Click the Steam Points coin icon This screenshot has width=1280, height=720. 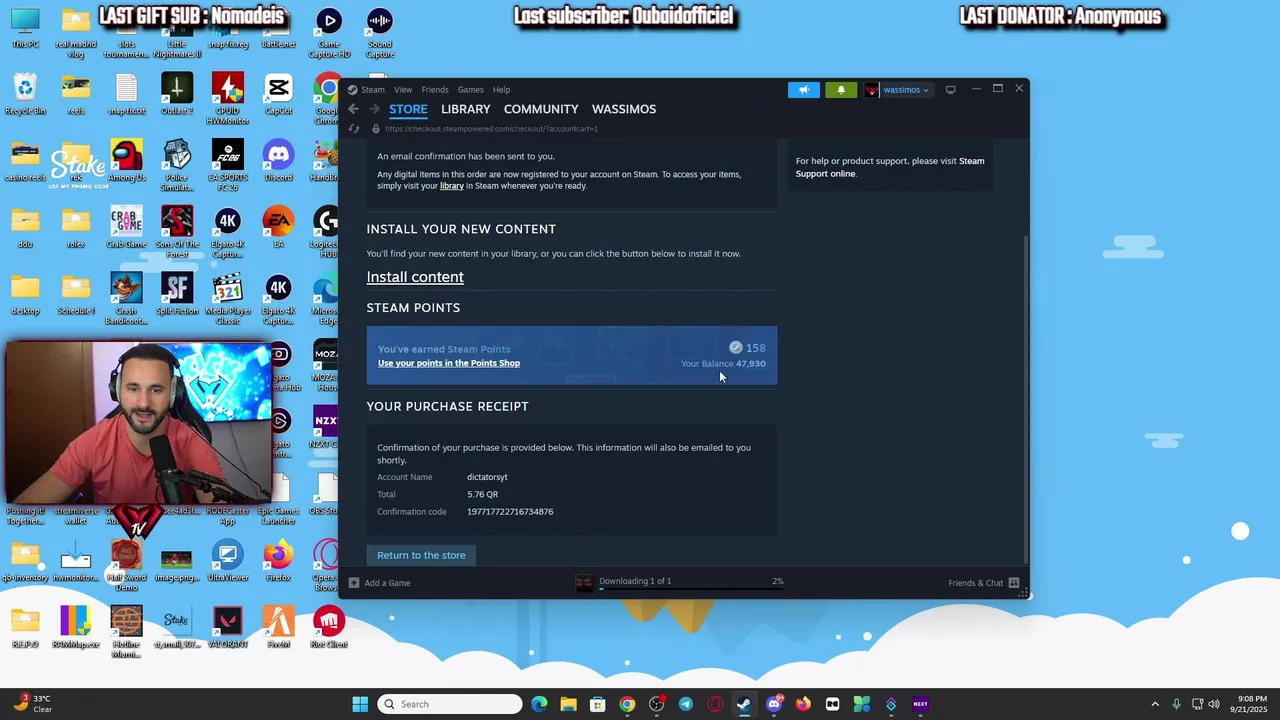[x=736, y=347]
